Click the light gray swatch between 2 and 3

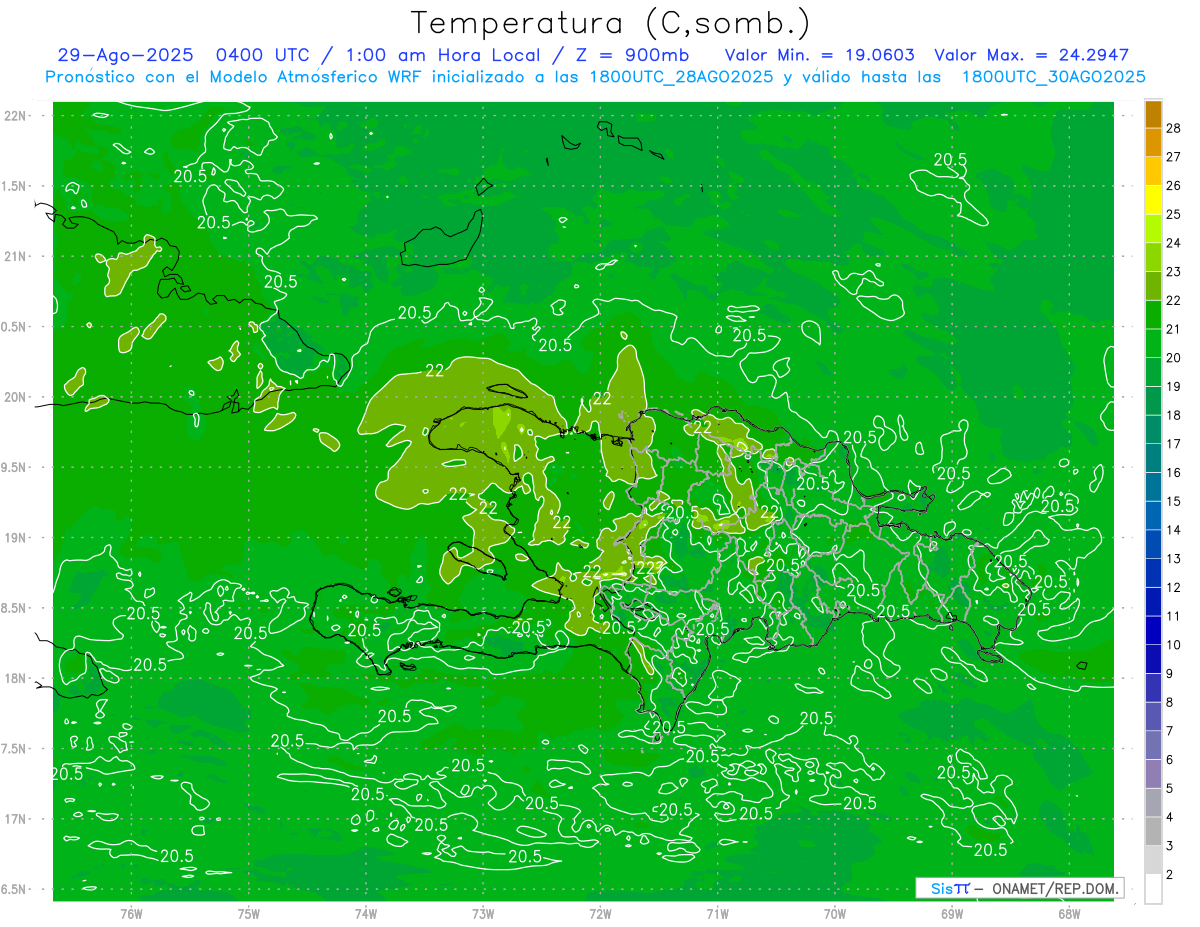[1153, 860]
